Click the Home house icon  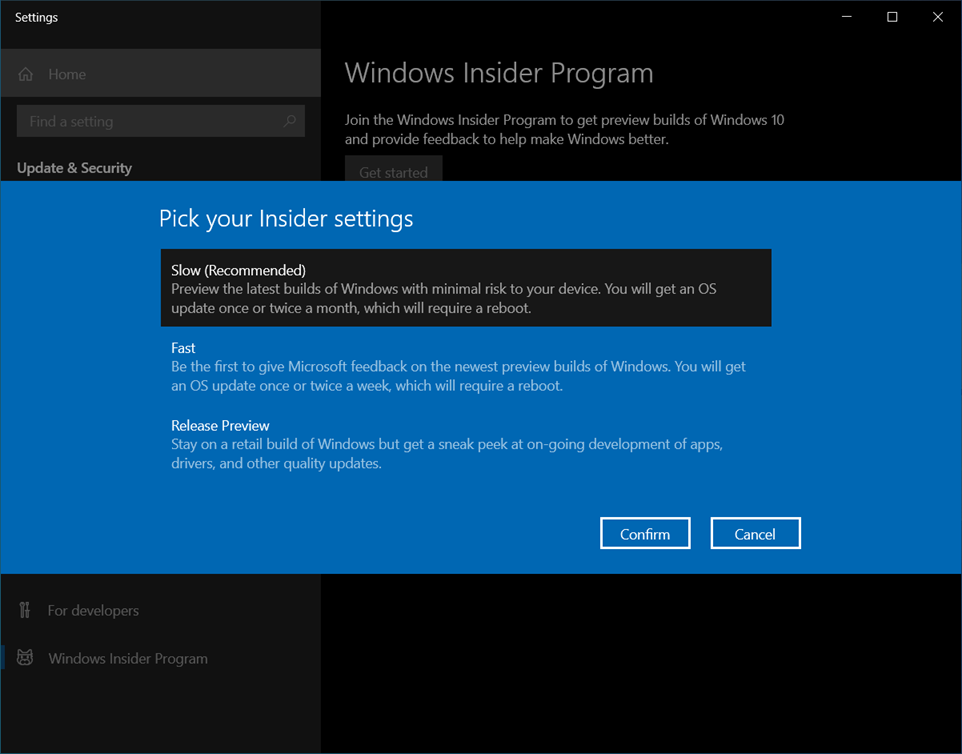26,74
